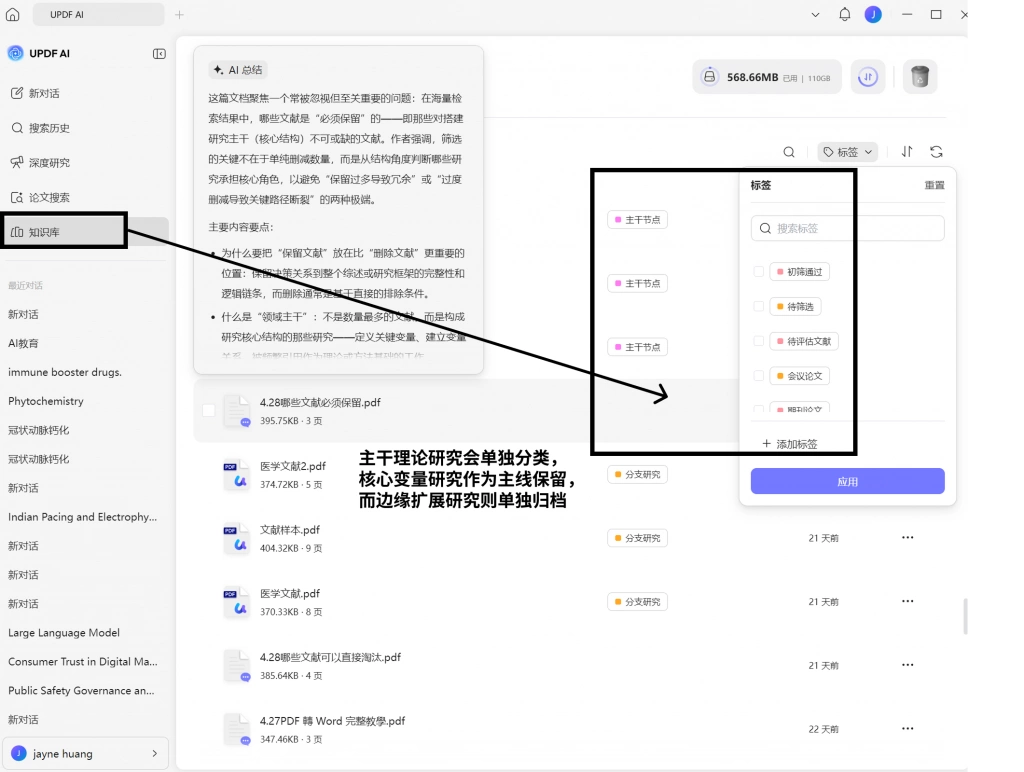Viewport: 1024px width, 772px height.
Task: Check the 初筛通过 tag checkbox
Action: [758, 272]
